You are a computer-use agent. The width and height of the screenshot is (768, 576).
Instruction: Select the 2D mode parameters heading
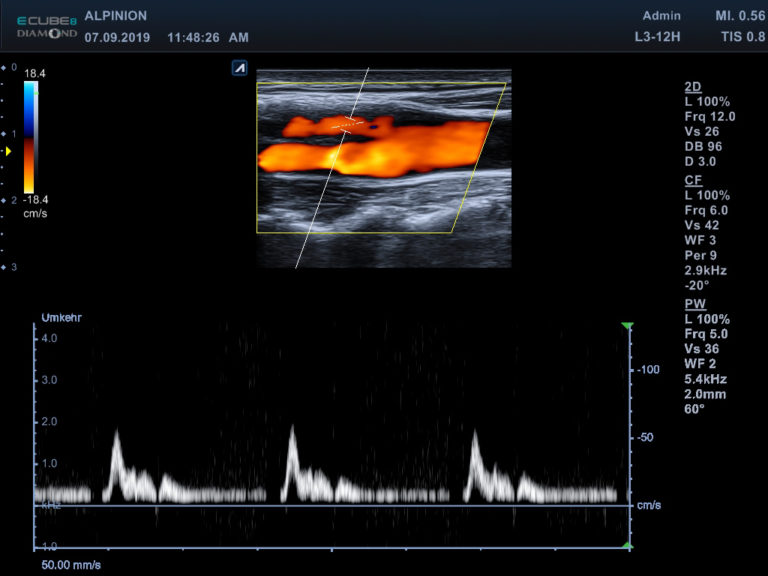[x=692, y=87]
